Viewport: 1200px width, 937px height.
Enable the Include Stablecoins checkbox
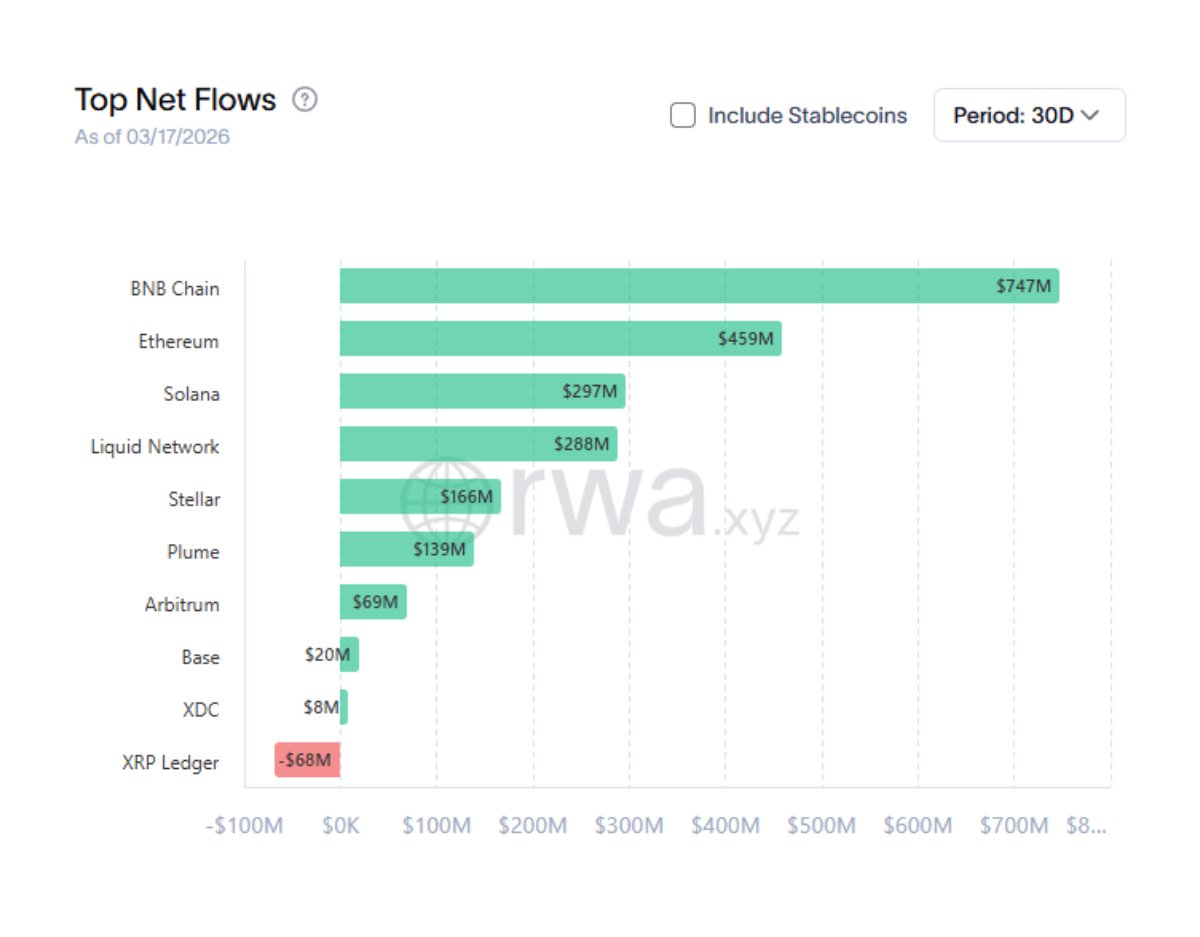coord(683,115)
